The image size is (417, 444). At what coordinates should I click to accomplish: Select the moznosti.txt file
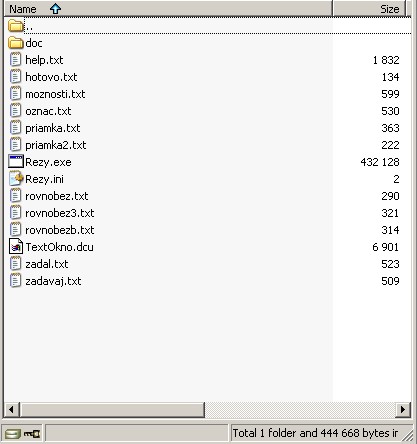click(55, 94)
